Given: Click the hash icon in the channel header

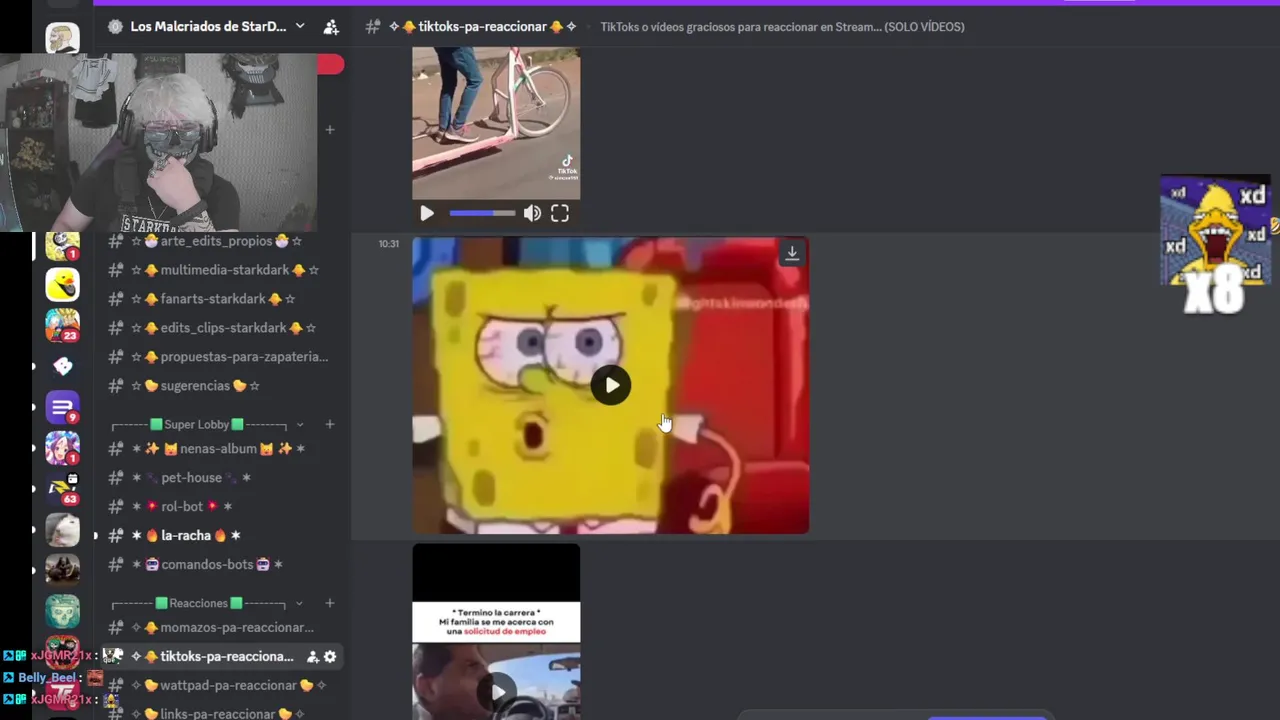Looking at the screenshot, I should point(373,27).
